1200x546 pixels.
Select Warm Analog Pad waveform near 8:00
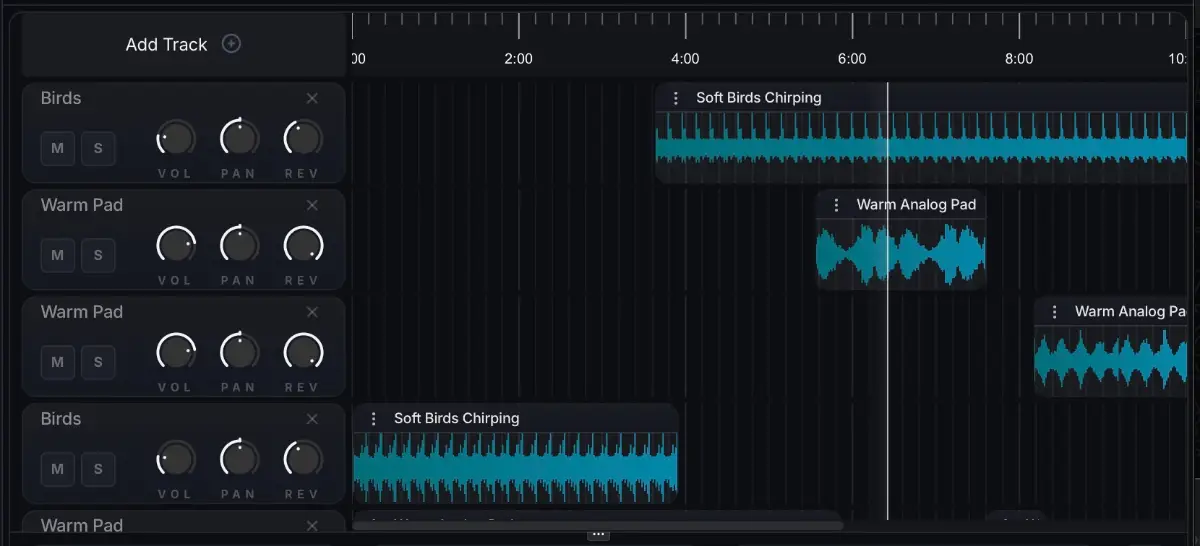pyautogui.click(x=1112, y=361)
